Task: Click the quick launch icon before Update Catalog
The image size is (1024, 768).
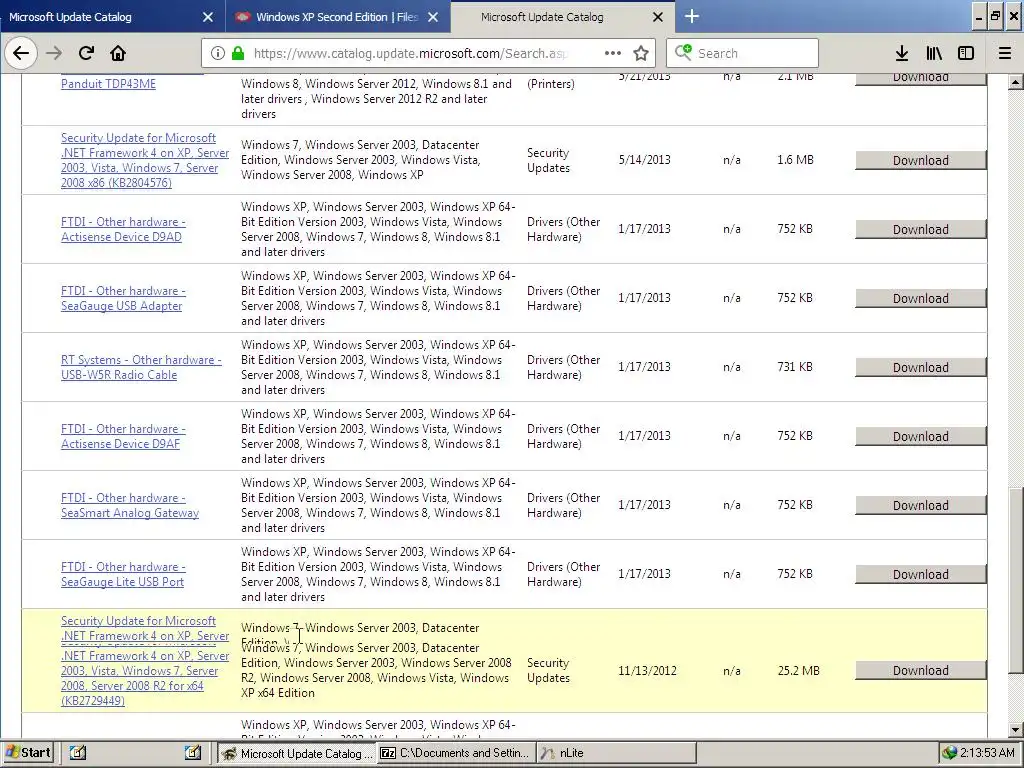Action: pos(192,753)
